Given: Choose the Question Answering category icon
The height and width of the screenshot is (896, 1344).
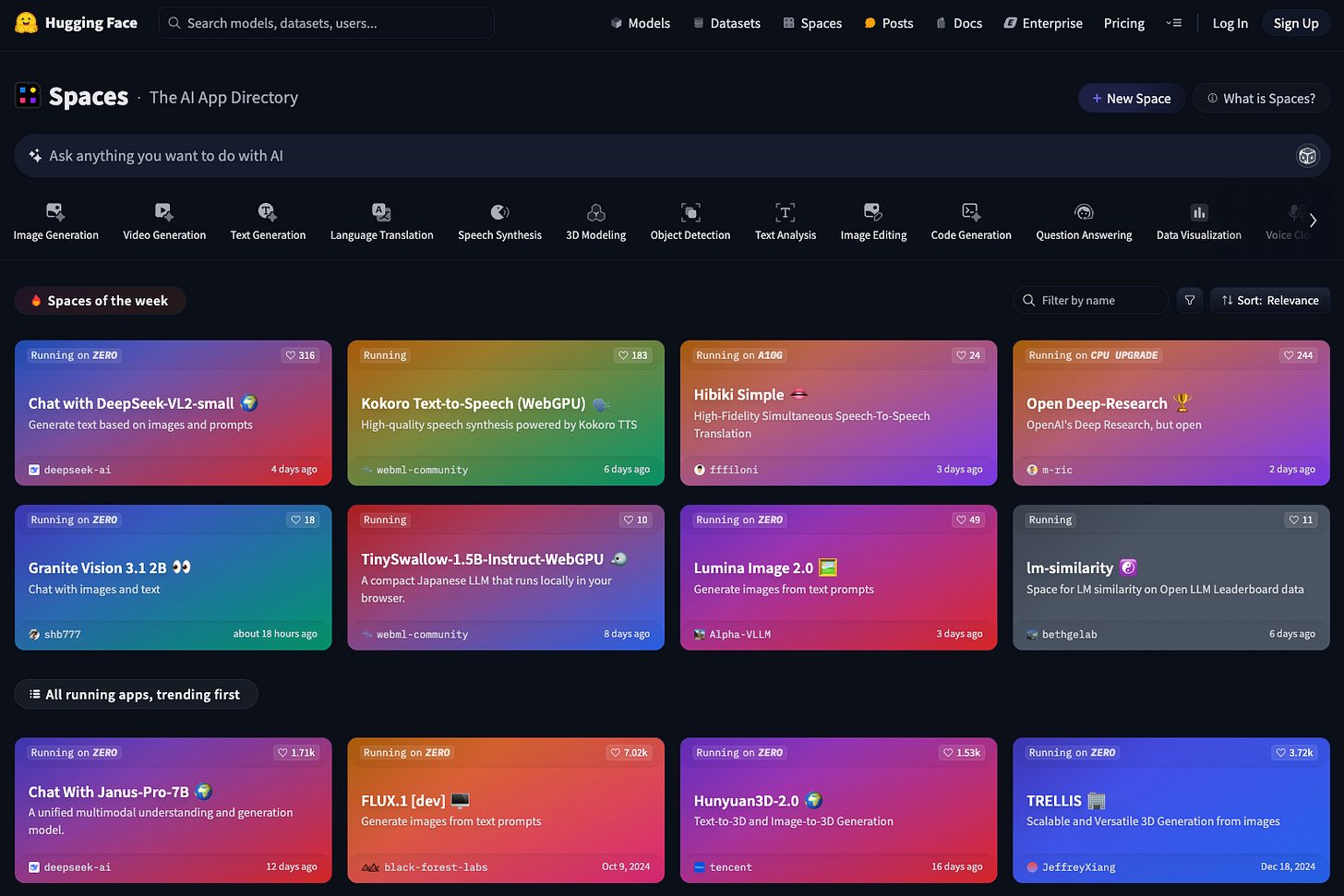Looking at the screenshot, I should pos(1084,212).
